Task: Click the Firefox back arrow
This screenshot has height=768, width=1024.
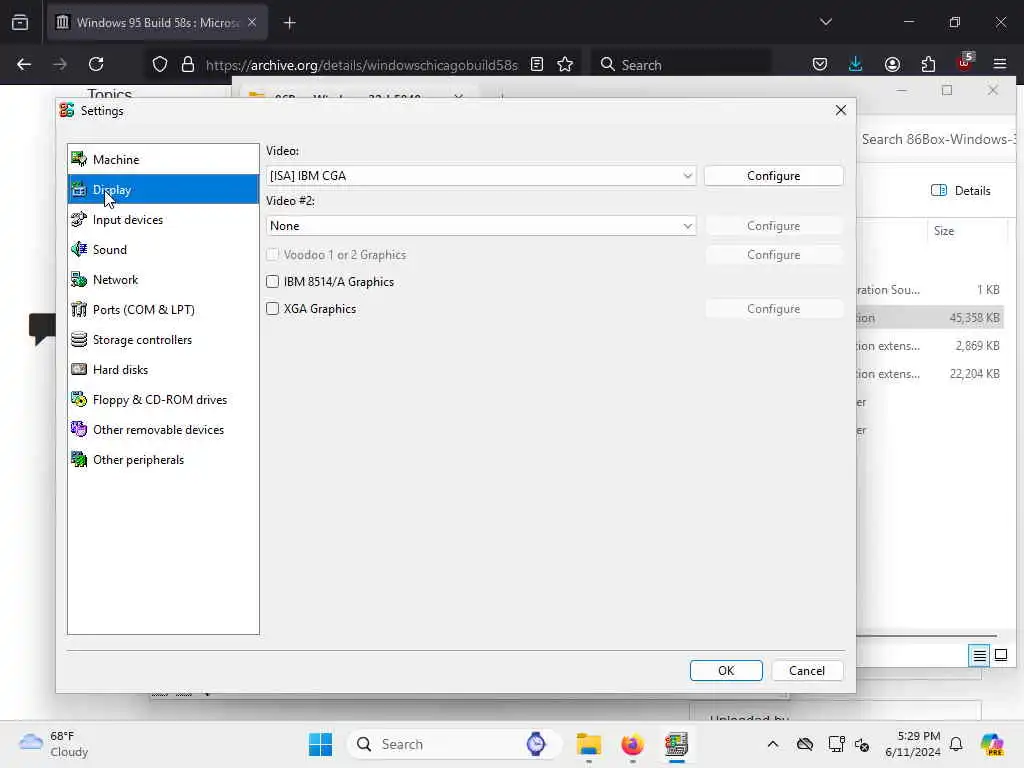Action: click(24, 64)
